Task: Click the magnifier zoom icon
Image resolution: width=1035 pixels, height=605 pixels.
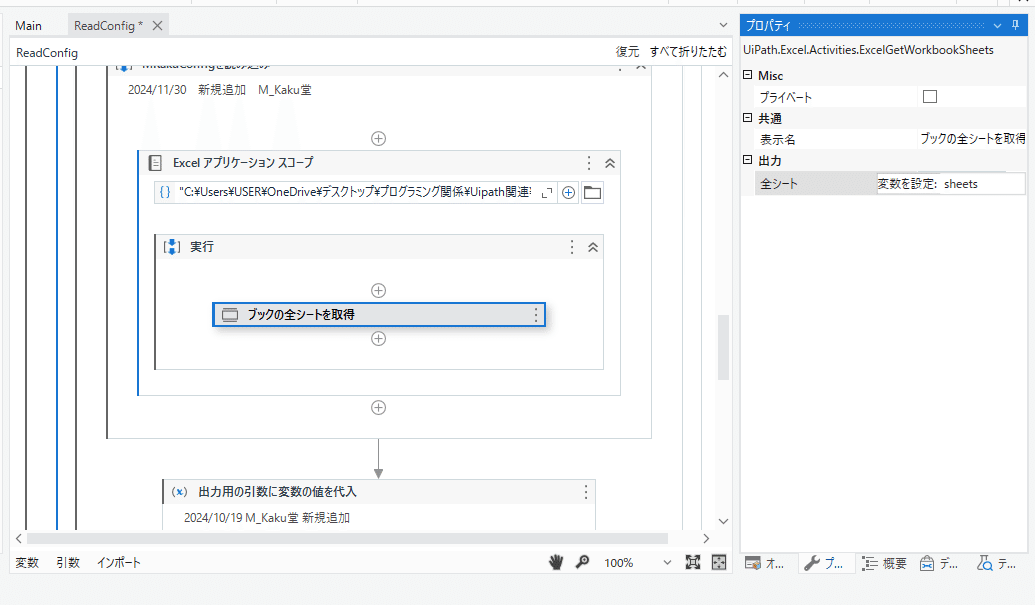Action: (x=582, y=562)
